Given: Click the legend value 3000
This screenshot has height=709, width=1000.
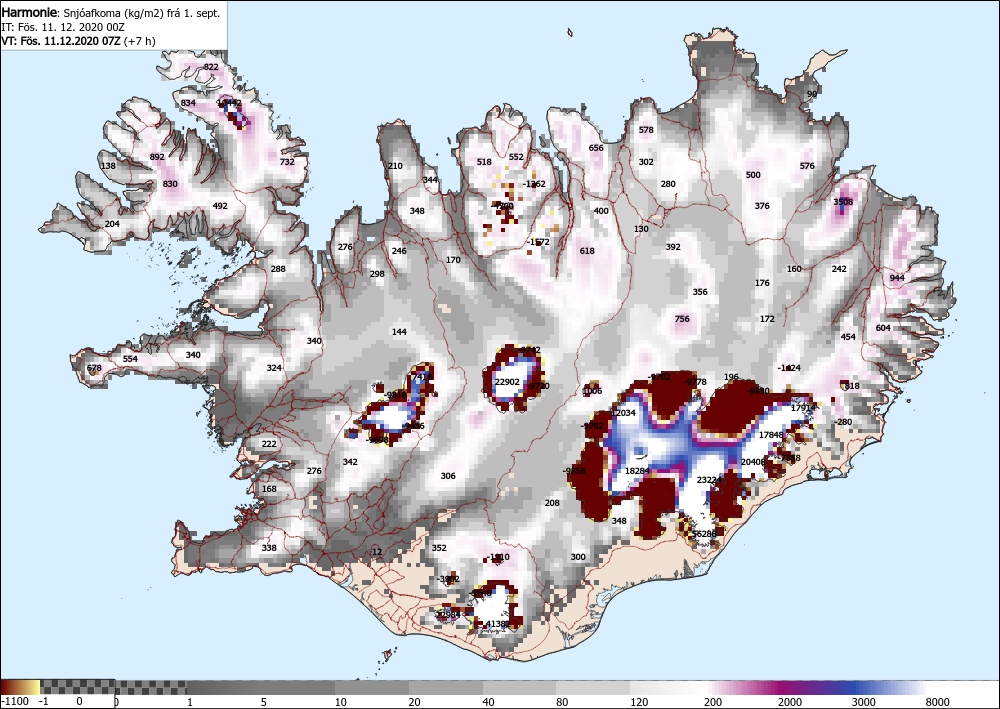Looking at the screenshot, I should (865, 702).
